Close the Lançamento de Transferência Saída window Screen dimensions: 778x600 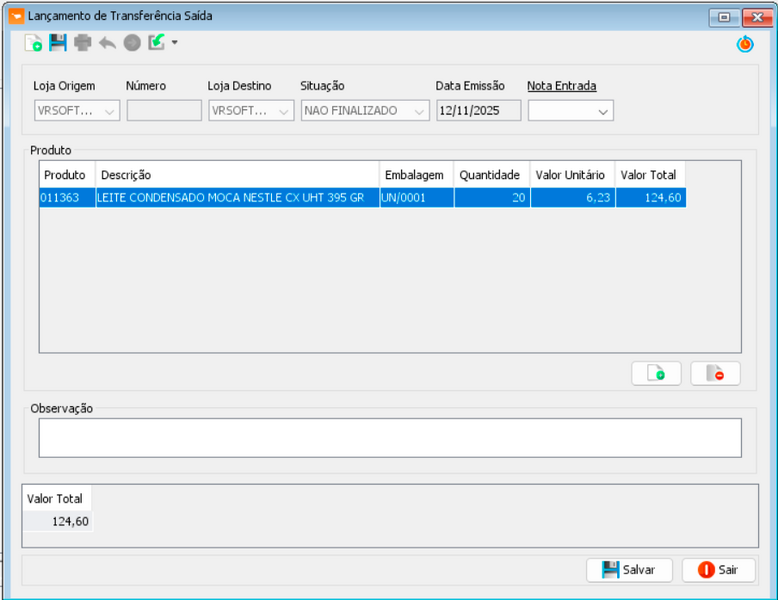click(x=757, y=18)
